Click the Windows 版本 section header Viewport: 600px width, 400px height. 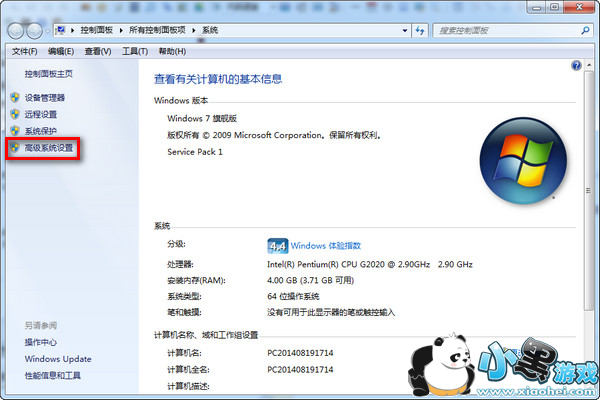pyautogui.click(x=181, y=101)
